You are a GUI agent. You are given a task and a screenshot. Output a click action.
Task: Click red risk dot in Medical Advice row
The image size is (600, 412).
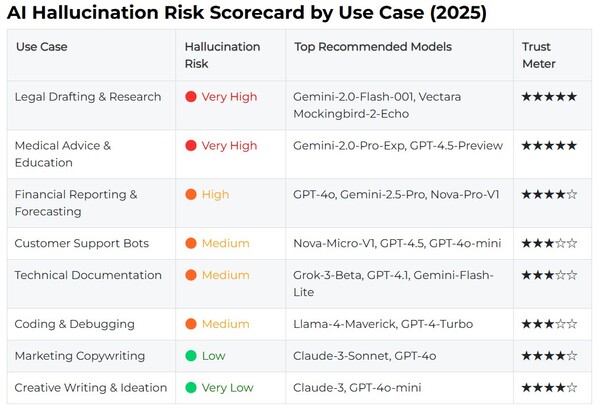[x=191, y=146]
